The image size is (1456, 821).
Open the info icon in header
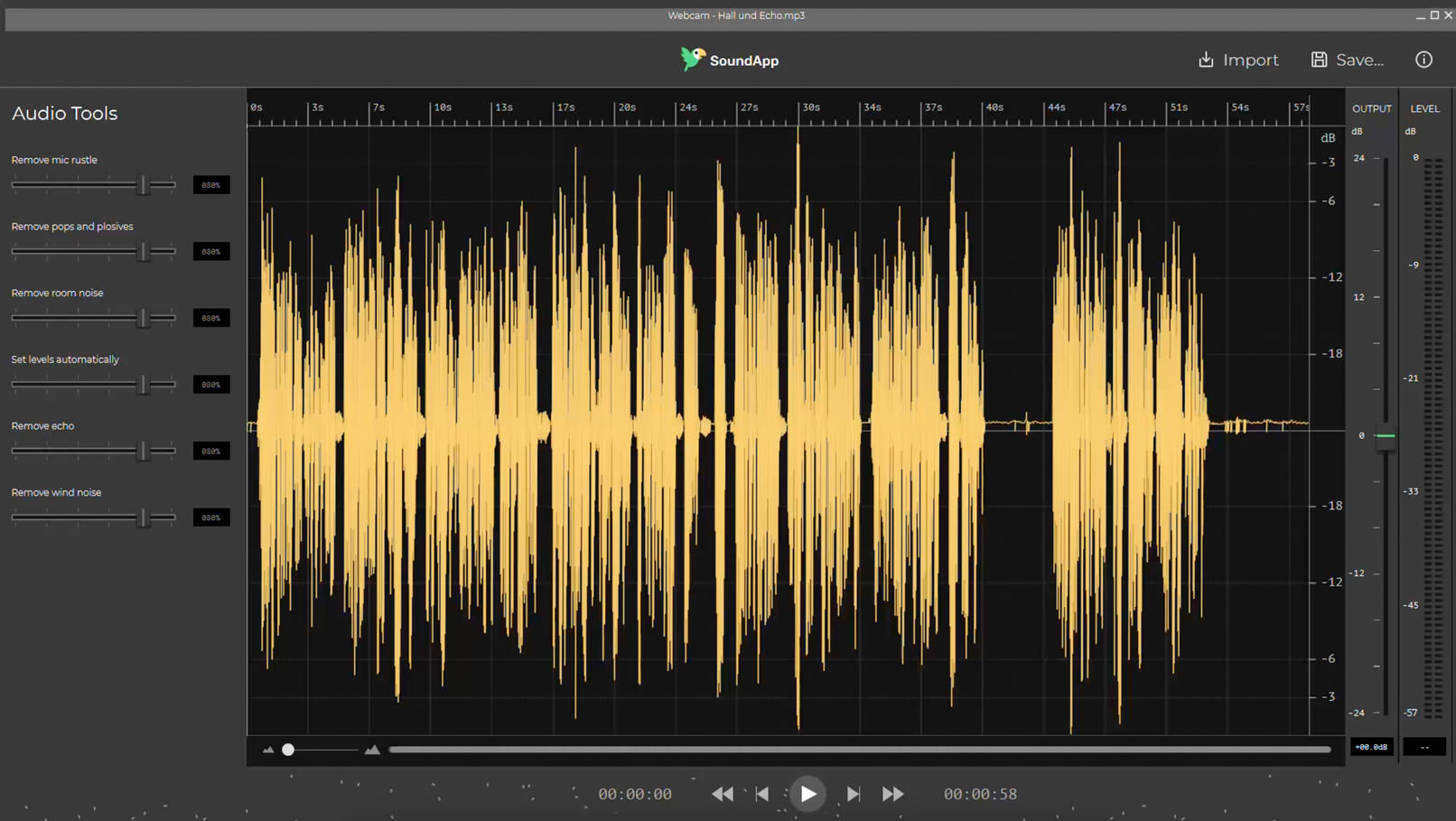(1423, 60)
